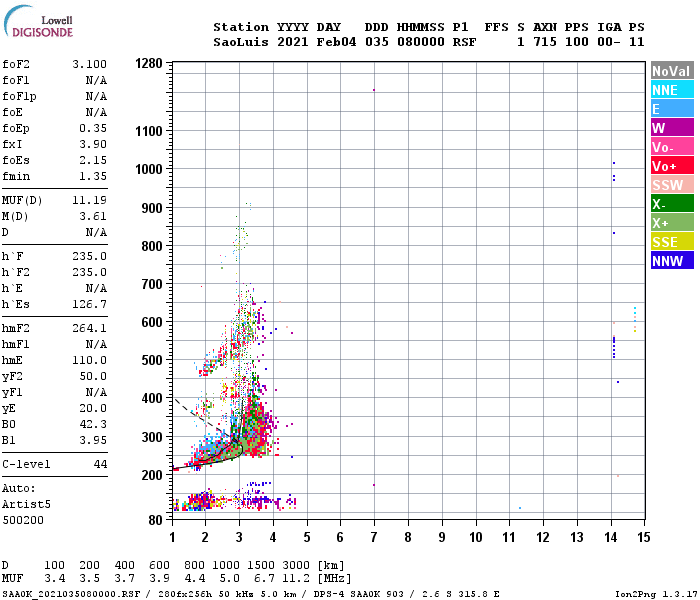Screen dimensions: 700x600
Task: Click the C-level value 44
Action: [100, 464]
